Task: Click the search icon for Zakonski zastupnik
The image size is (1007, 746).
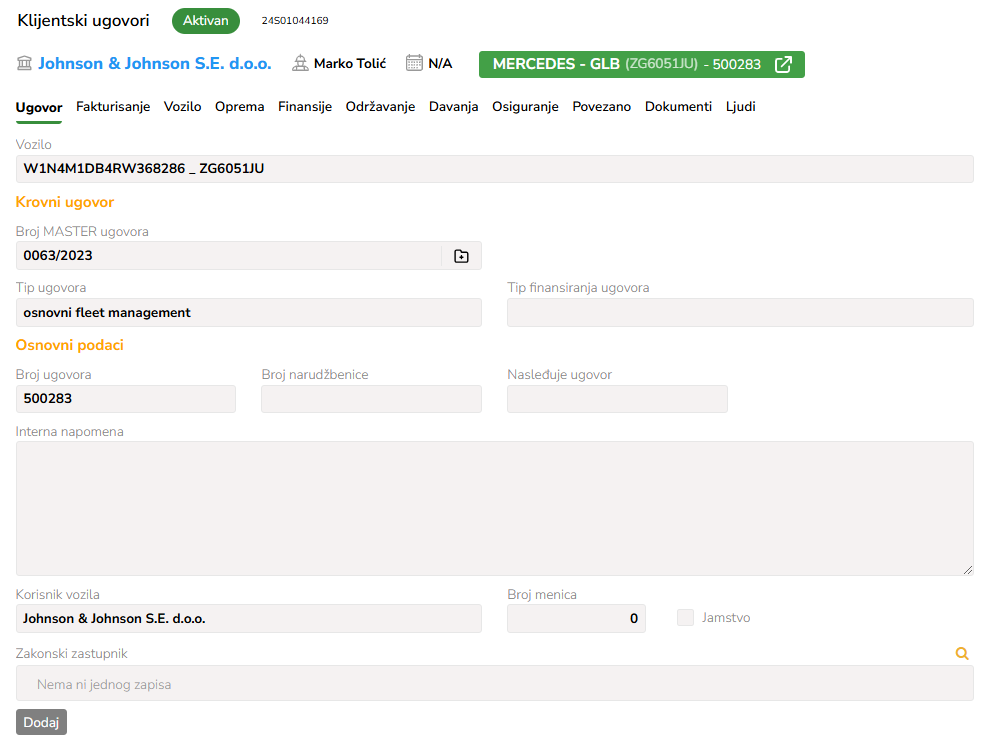Action: [x=961, y=654]
